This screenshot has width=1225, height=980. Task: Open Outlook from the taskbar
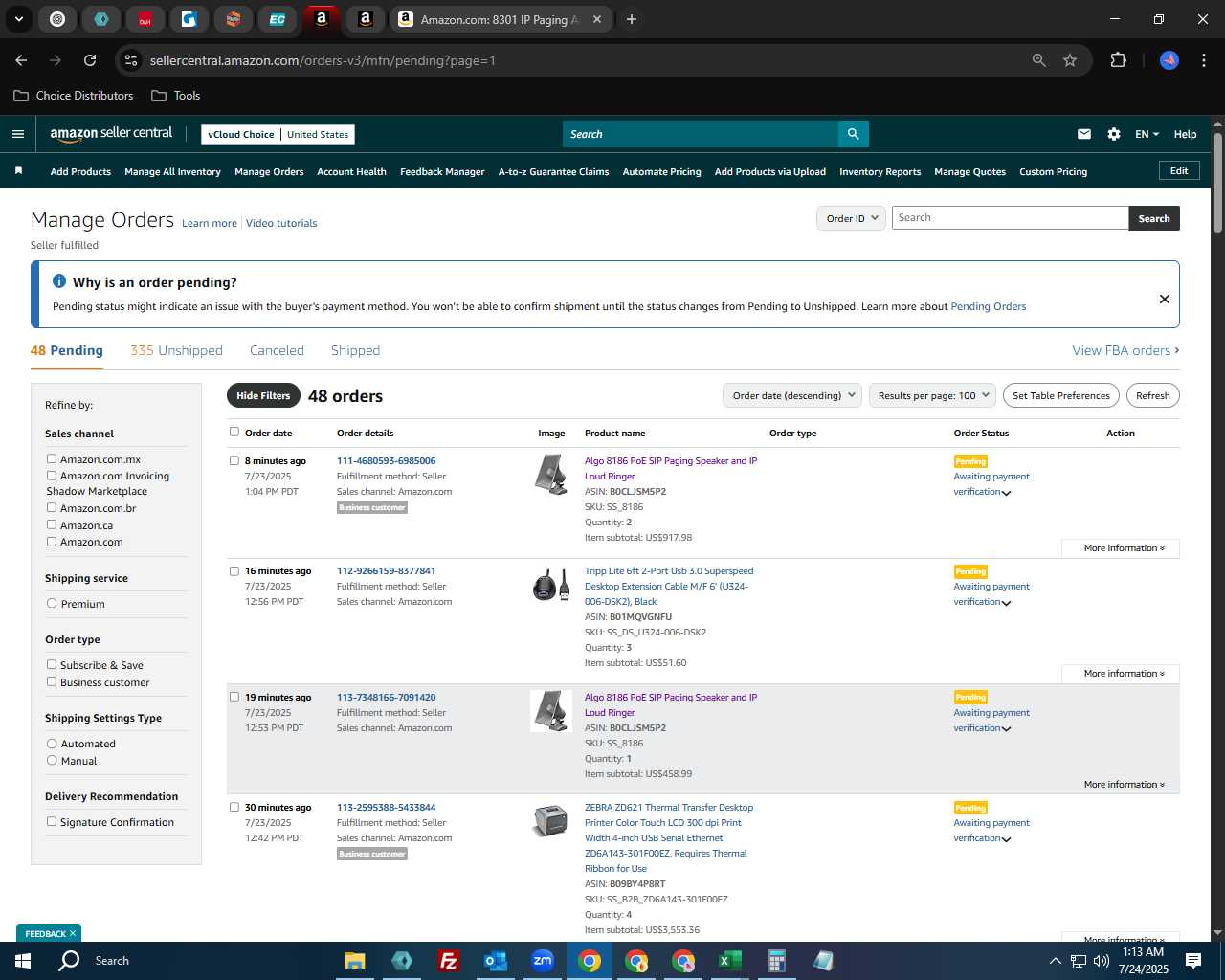495,961
